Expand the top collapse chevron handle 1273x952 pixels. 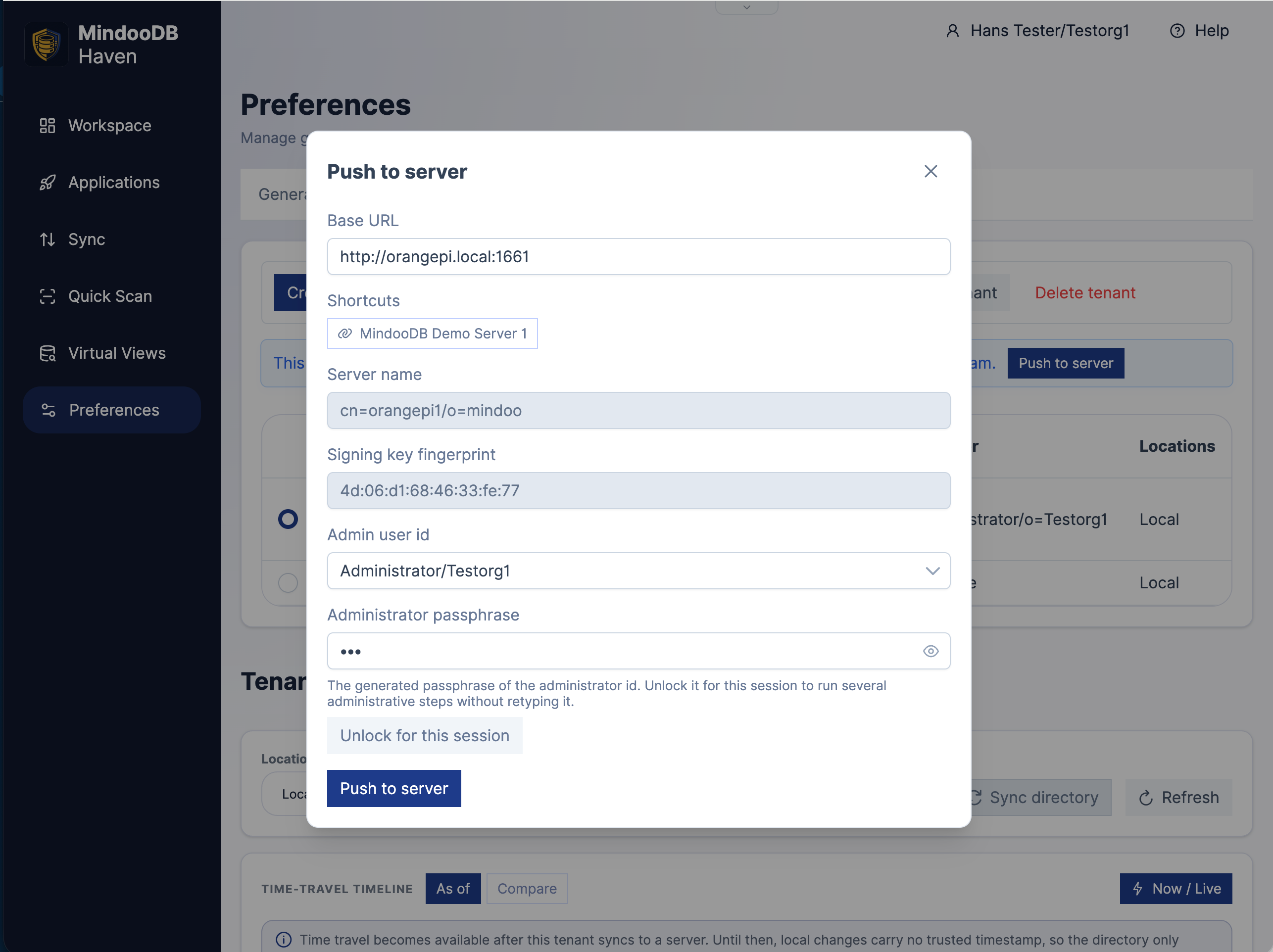pyautogui.click(x=746, y=7)
